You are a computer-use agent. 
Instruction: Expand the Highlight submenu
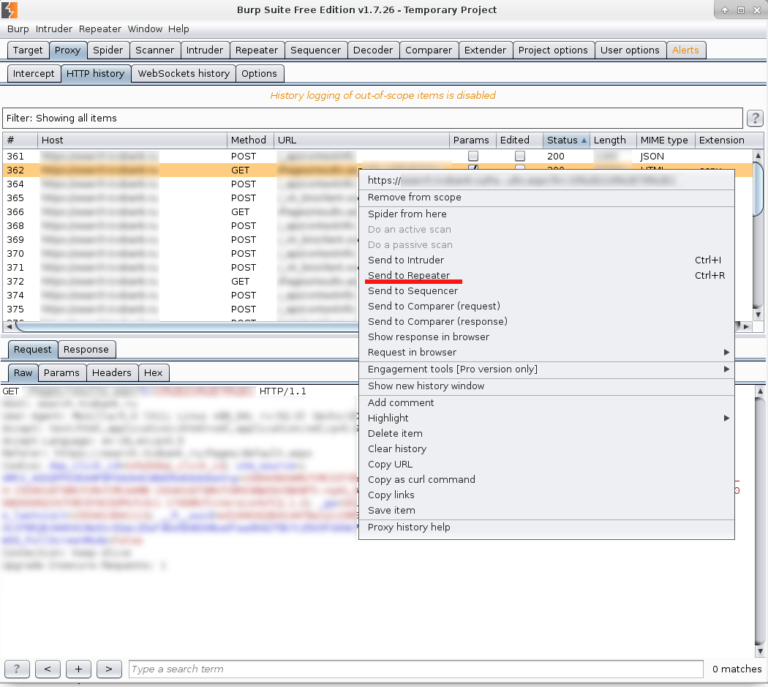(x=727, y=418)
